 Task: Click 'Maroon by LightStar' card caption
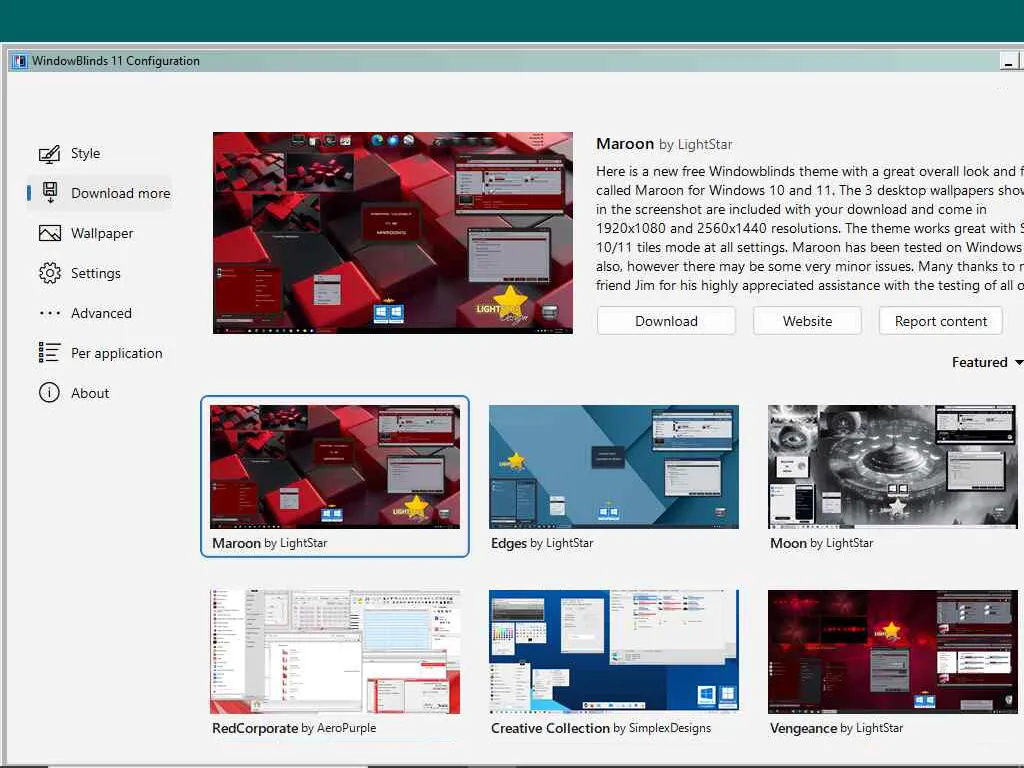point(270,543)
